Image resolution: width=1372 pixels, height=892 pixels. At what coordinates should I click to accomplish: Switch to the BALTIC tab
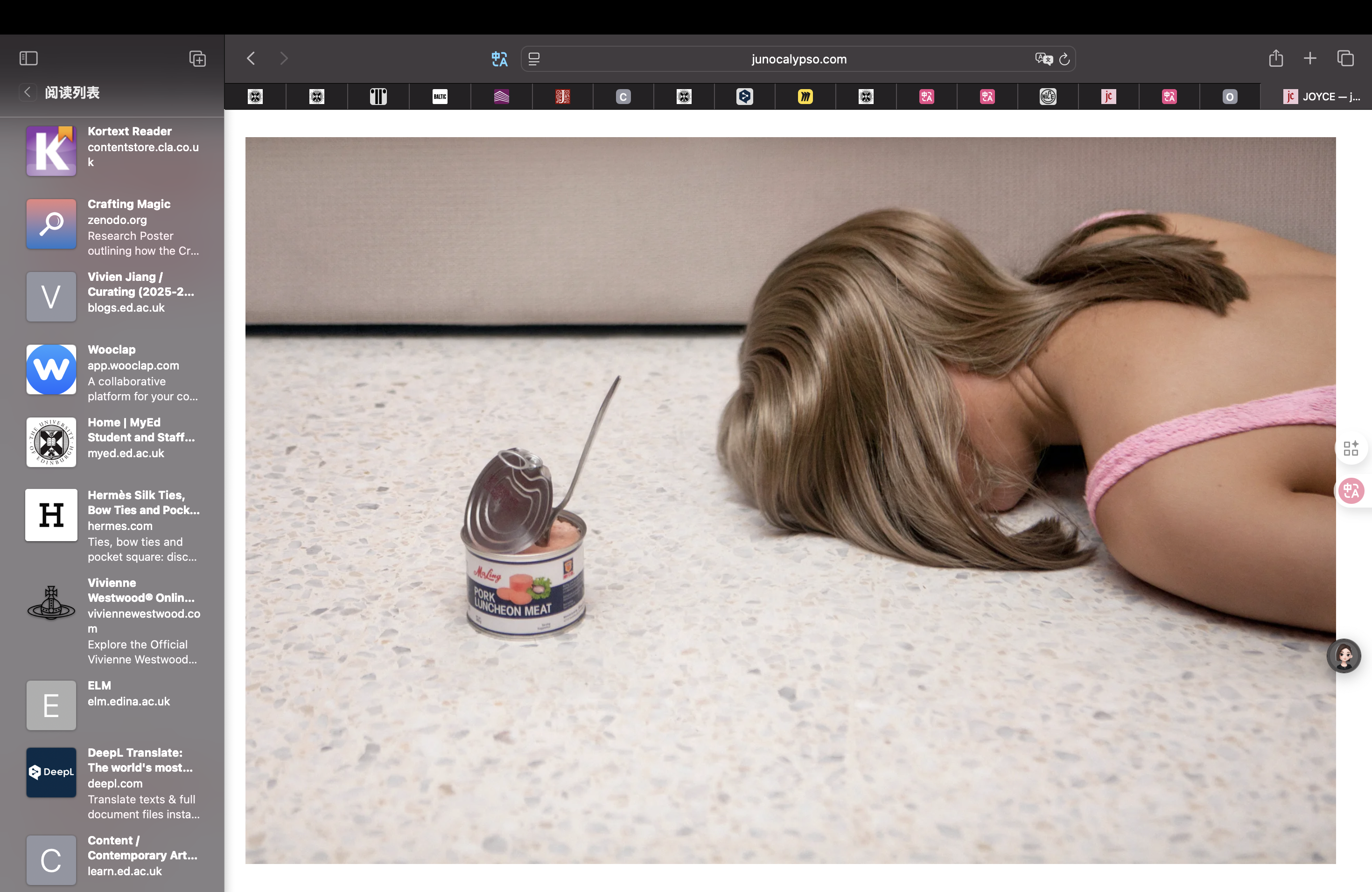pos(440,97)
